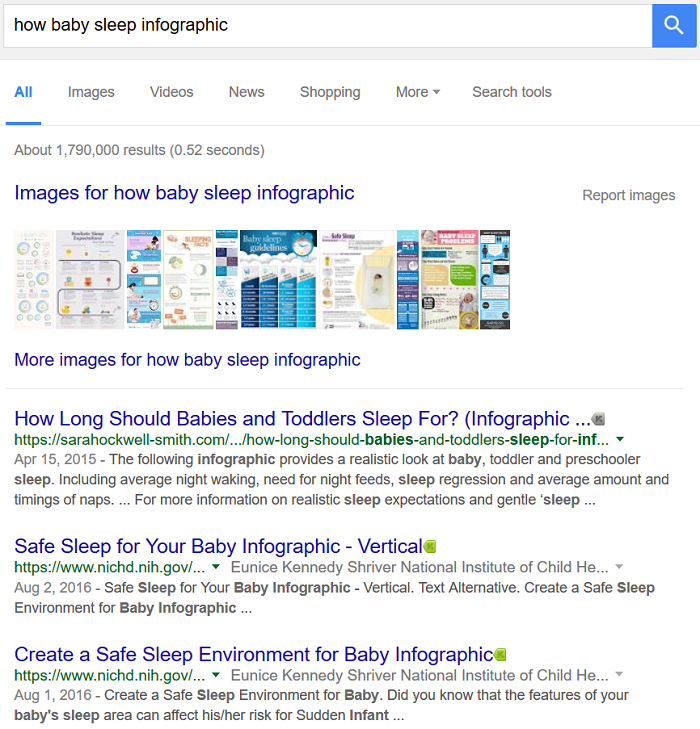Expand the green arrow beside sarahockwell-smith.com URL
The image size is (700, 729).
click(620, 439)
